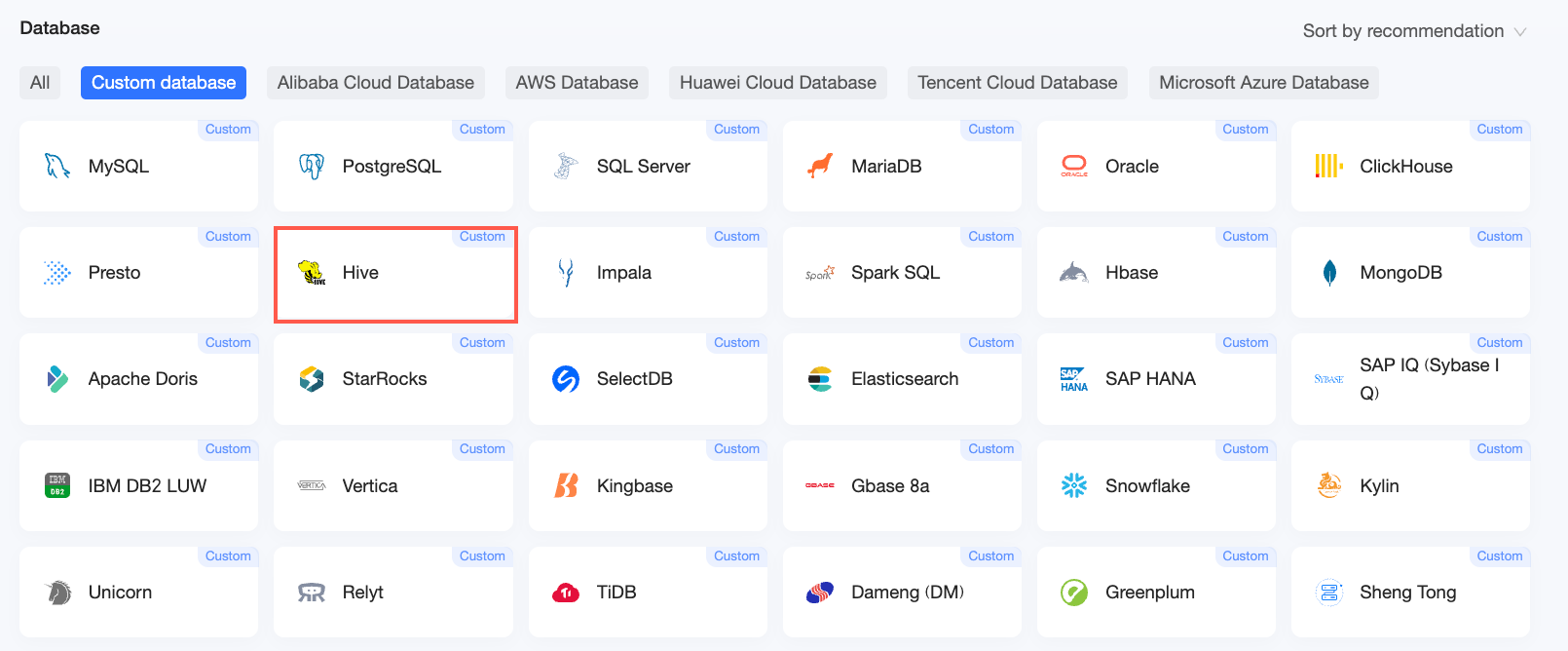Image resolution: width=1568 pixels, height=651 pixels.
Task: Select the Microsoft Azure Database tab
Action: click(1264, 83)
